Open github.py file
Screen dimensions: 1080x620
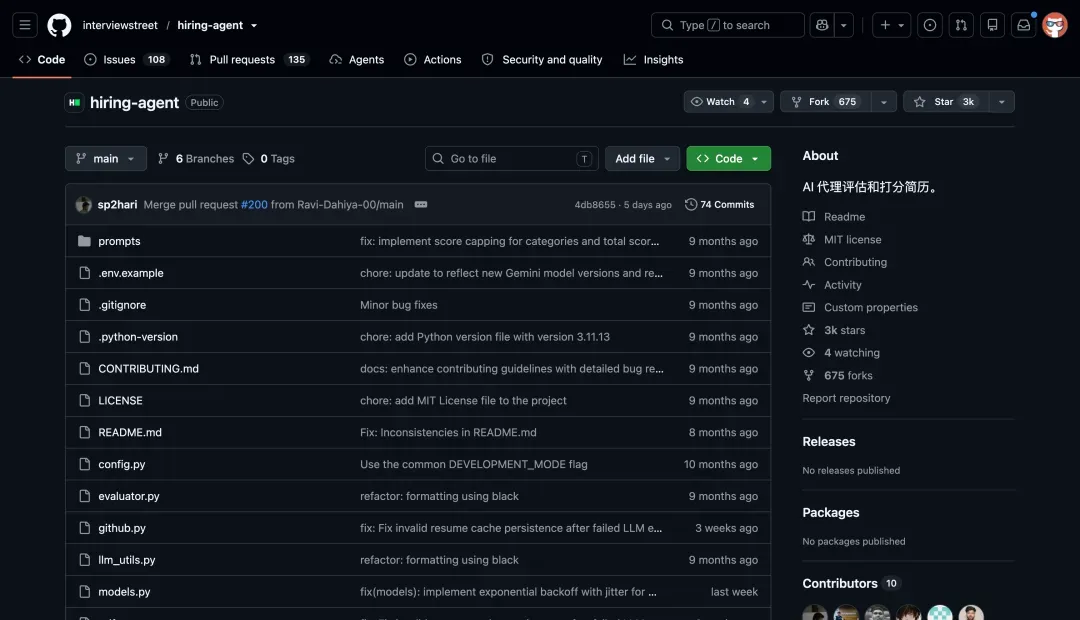[x=122, y=528]
